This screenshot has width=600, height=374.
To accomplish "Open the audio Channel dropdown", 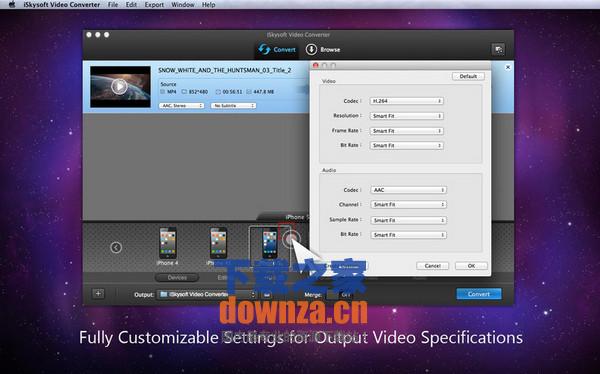I will coord(408,205).
